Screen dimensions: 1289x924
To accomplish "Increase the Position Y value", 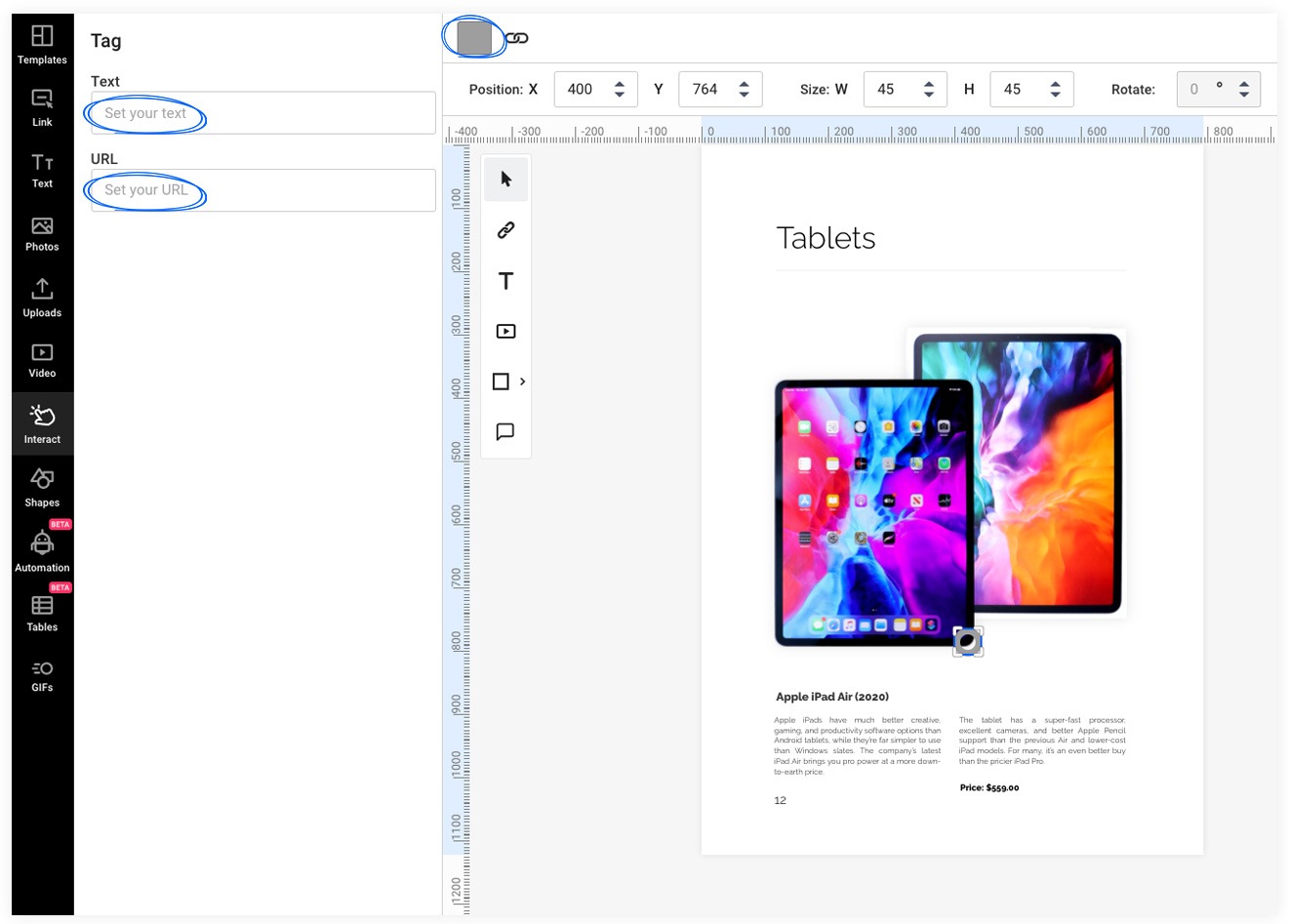I will (x=745, y=84).
